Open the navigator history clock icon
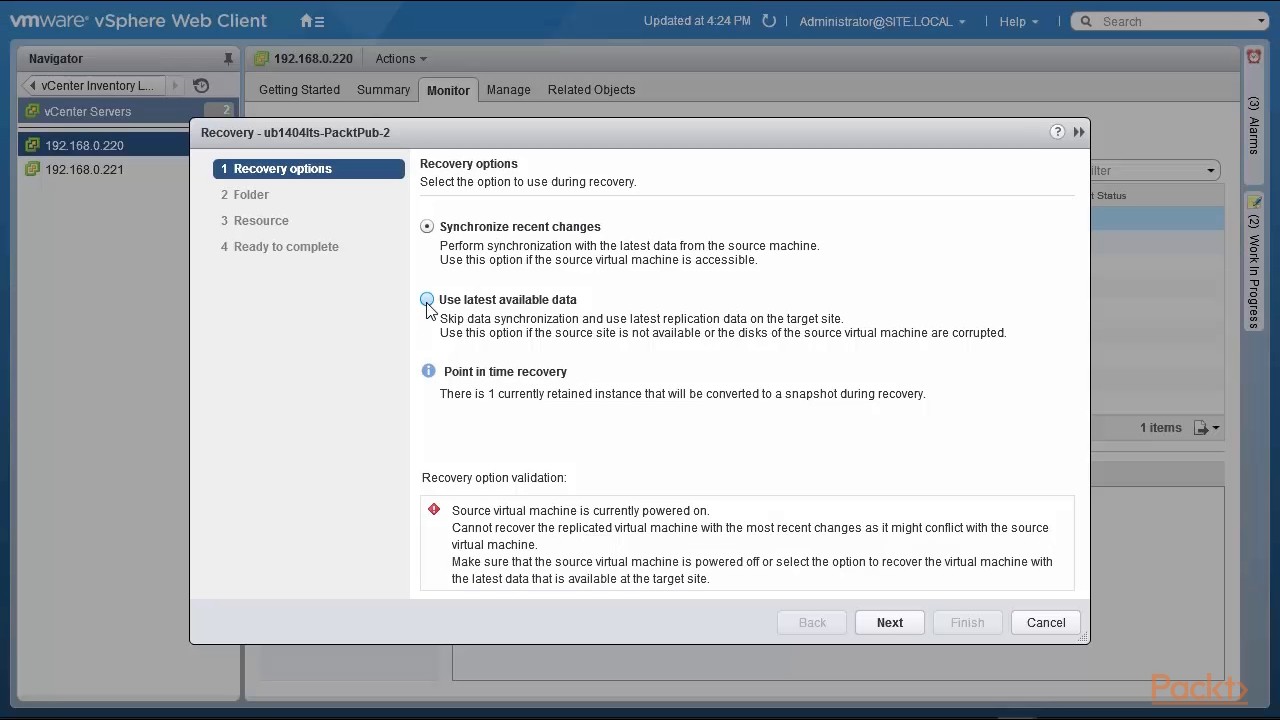 coord(201,86)
